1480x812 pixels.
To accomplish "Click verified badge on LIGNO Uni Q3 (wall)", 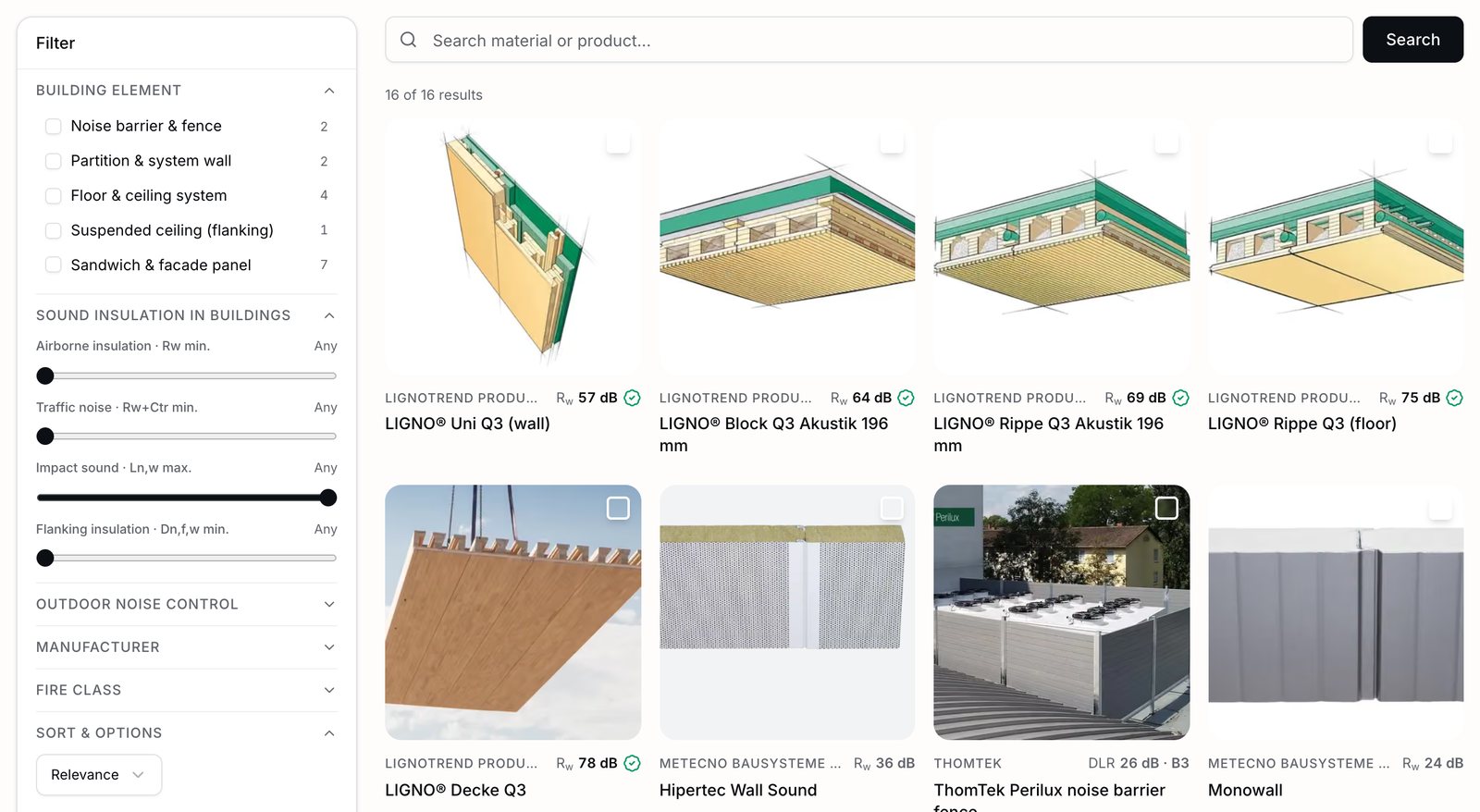I will (x=632, y=398).
